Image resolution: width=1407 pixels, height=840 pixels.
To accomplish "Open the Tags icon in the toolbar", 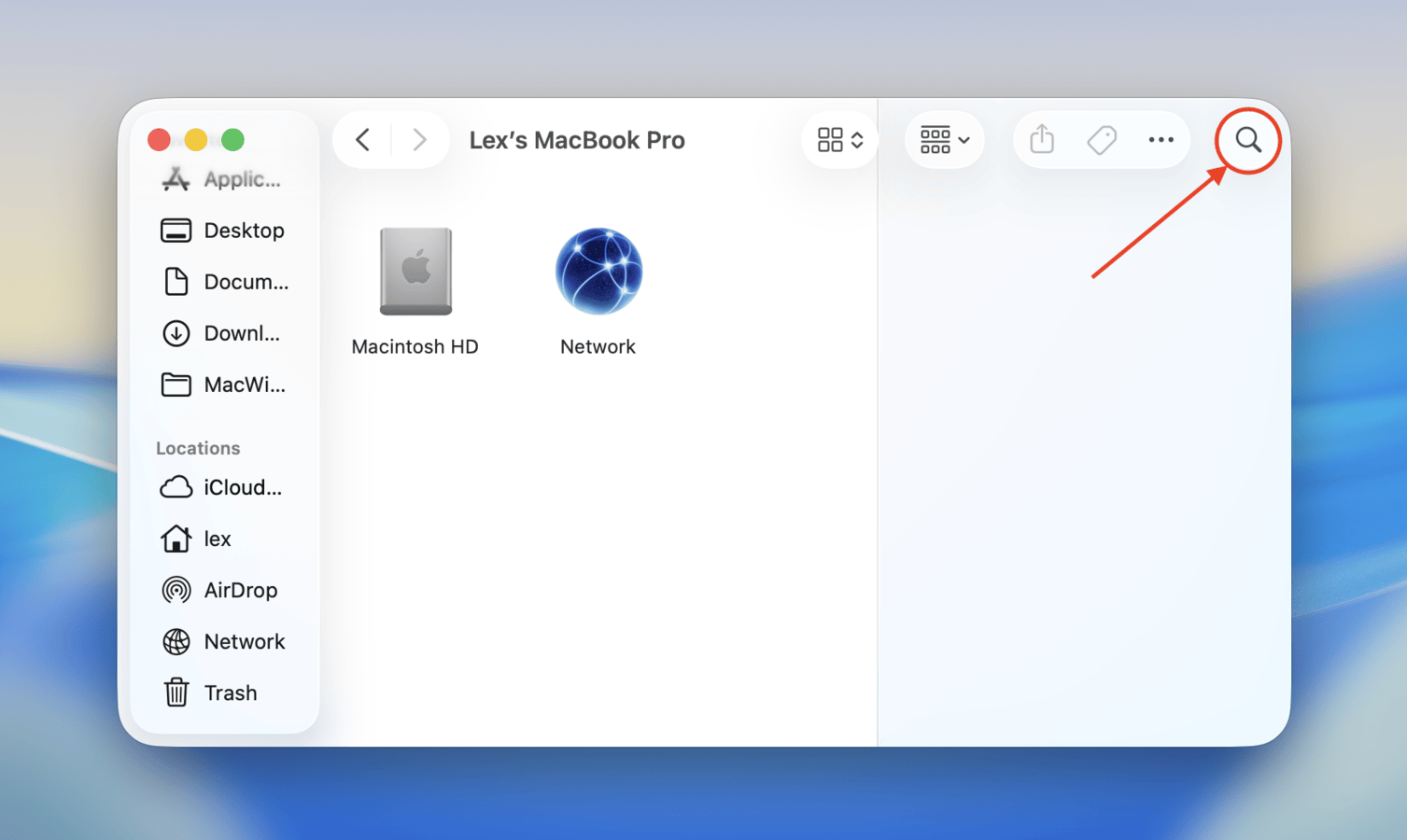I will (1102, 139).
